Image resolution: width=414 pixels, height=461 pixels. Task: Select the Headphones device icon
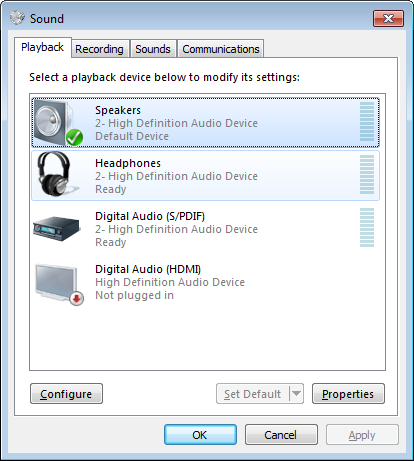click(57, 174)
